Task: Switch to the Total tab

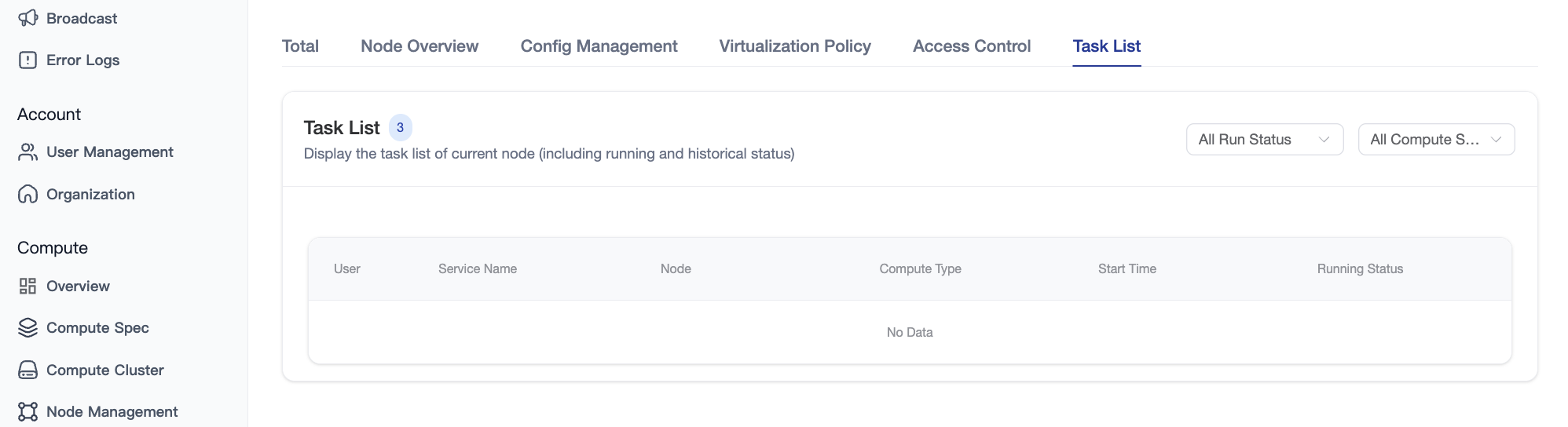Action: pos(300,46)
